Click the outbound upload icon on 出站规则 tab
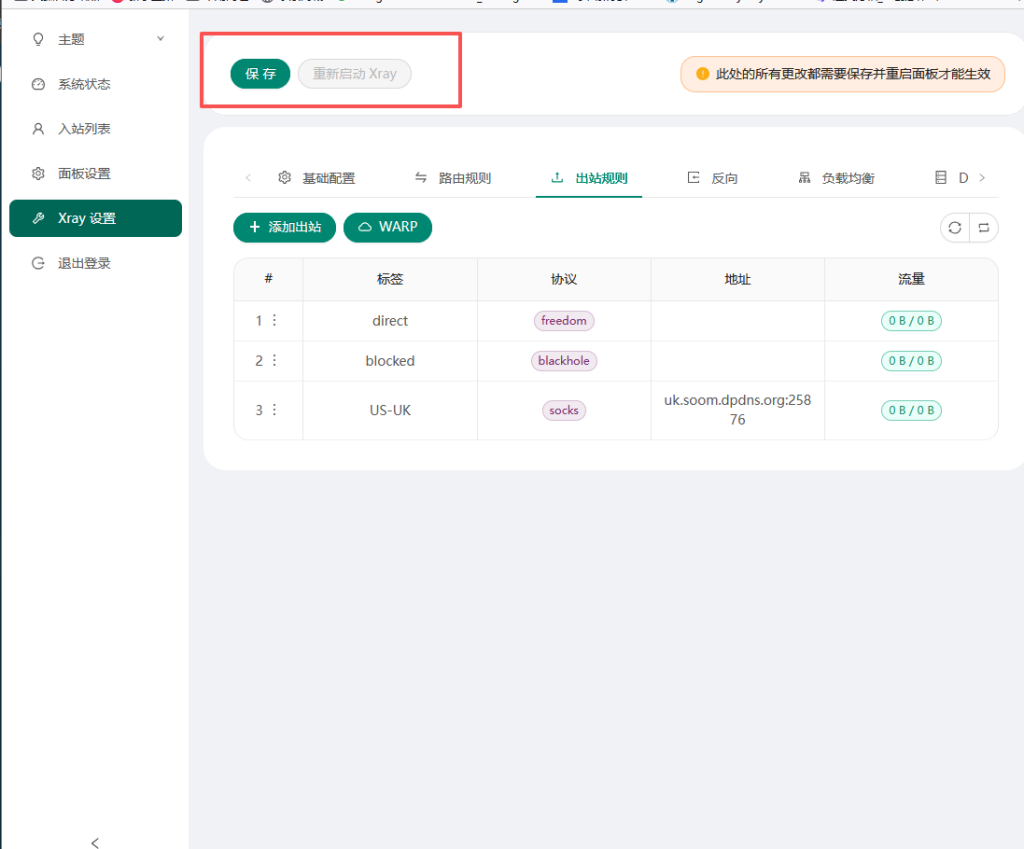 click(x=558, y=176)
